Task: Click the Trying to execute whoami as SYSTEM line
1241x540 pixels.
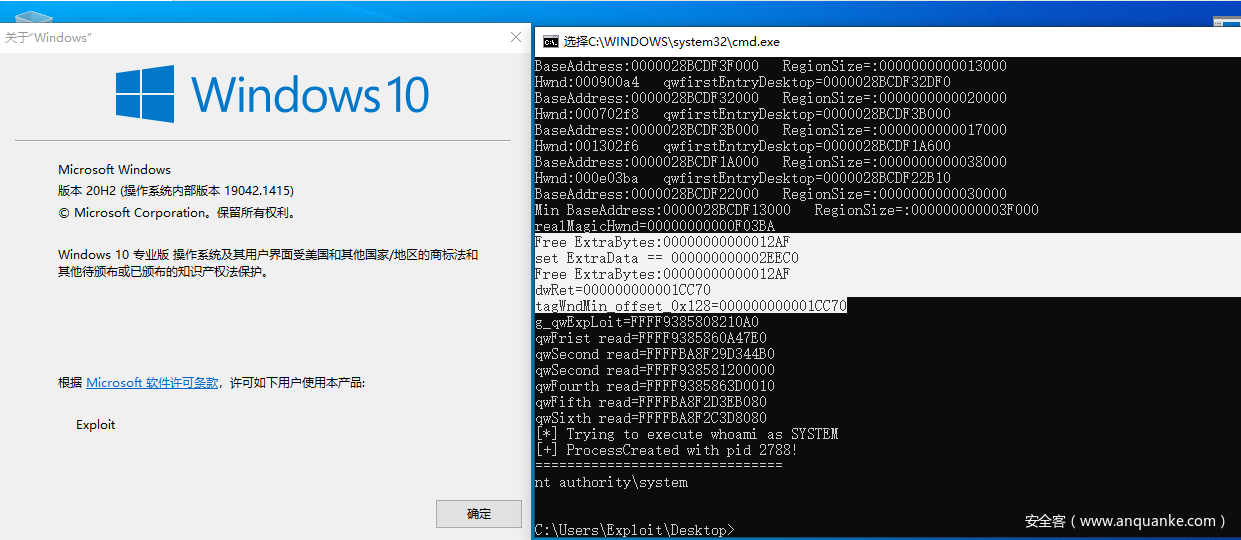Action: pos(687,434)
